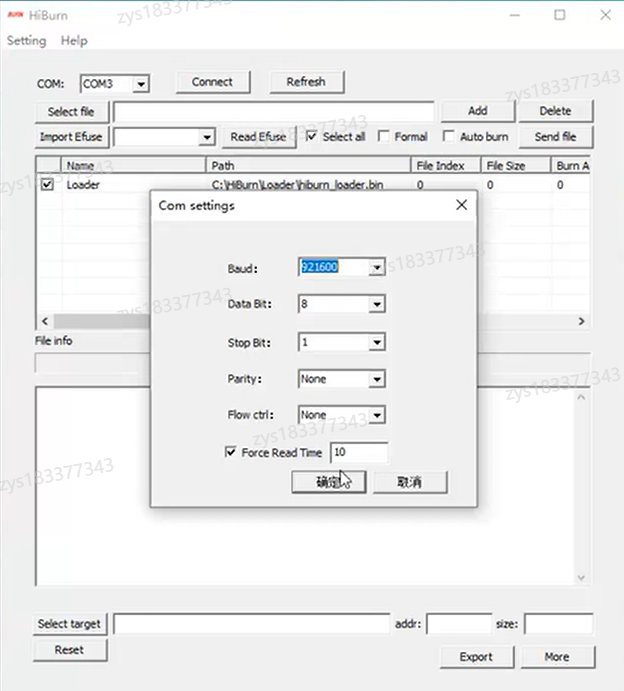The width and height of the screenshot is (624, 691).
Task: Uncheck the Loader row checkbox
Action: pyautogui.click(x=47, y=185)
